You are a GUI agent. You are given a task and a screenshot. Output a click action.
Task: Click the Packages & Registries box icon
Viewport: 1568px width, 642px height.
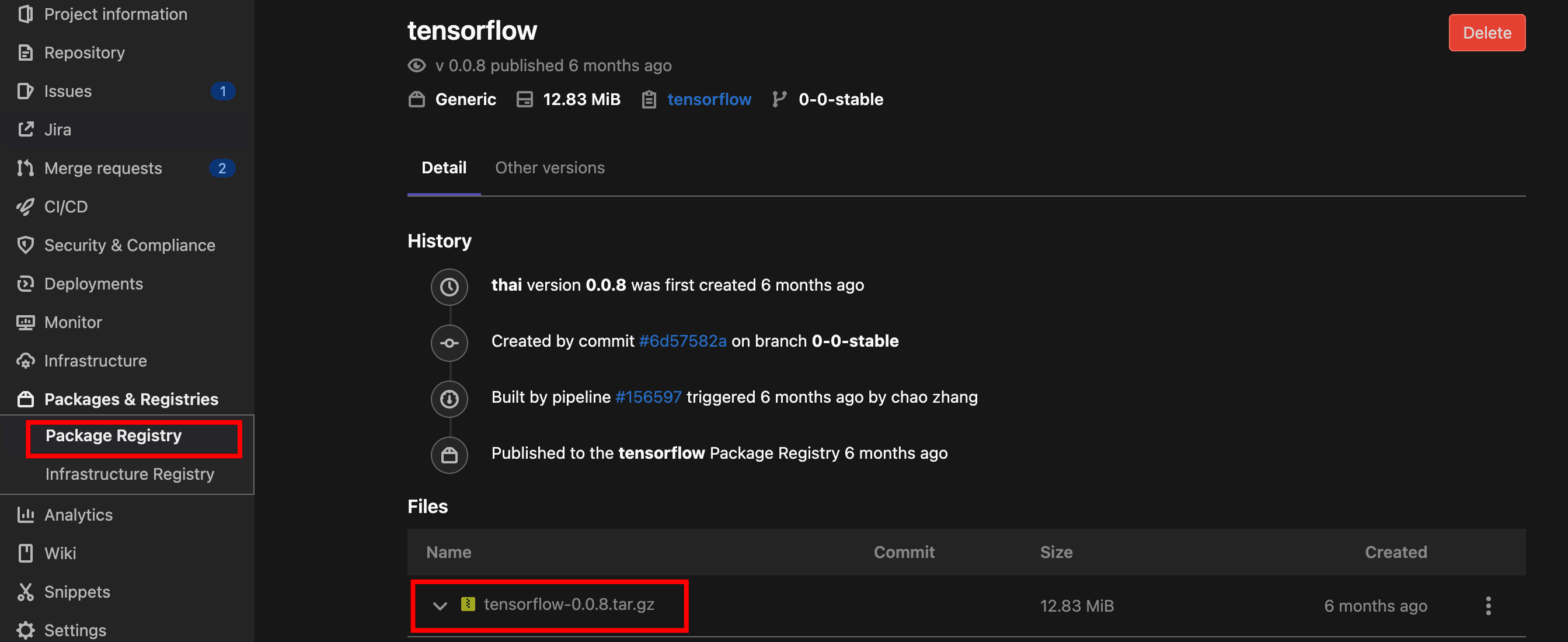25,399
